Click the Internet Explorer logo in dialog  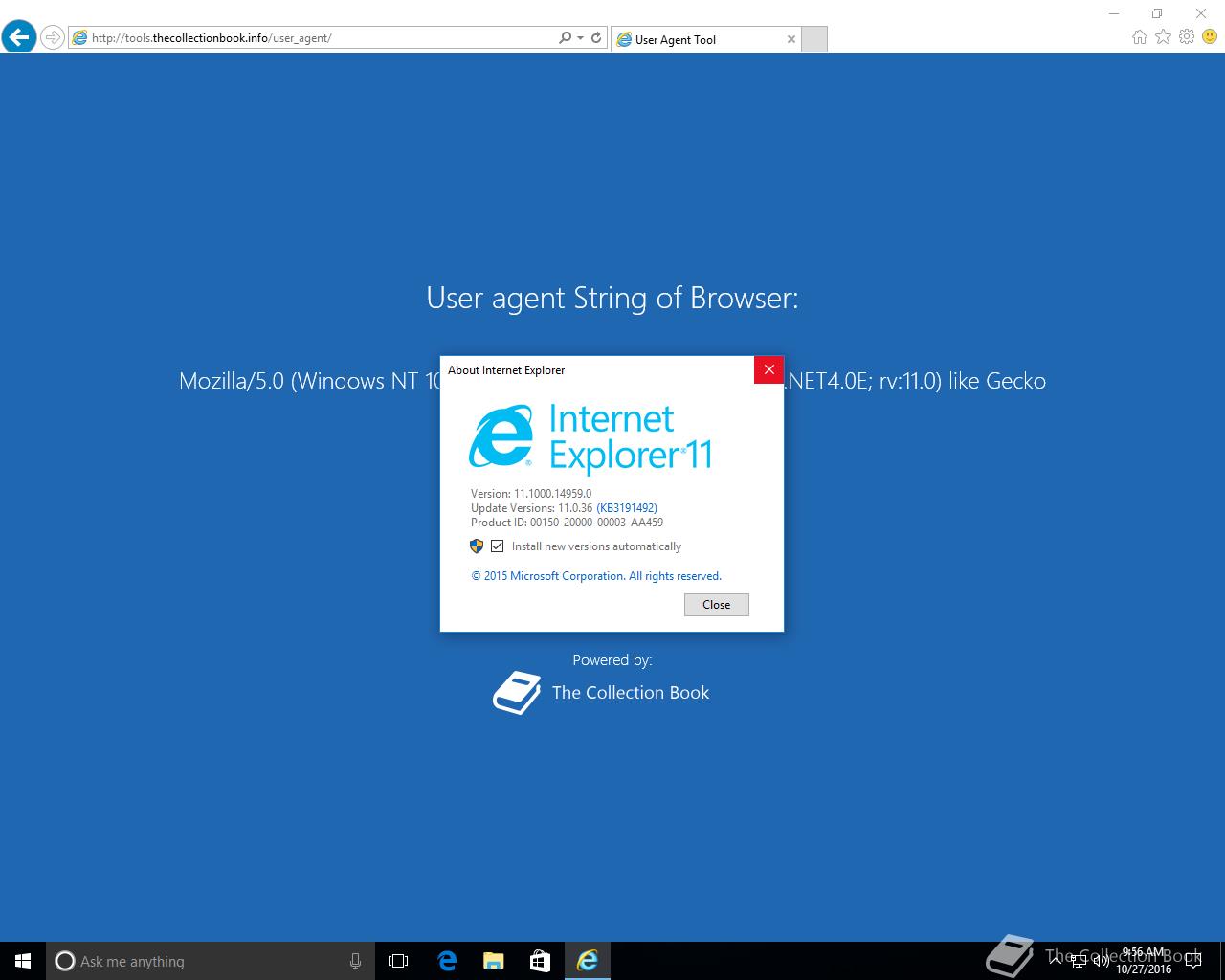click(x=501, y=436)
